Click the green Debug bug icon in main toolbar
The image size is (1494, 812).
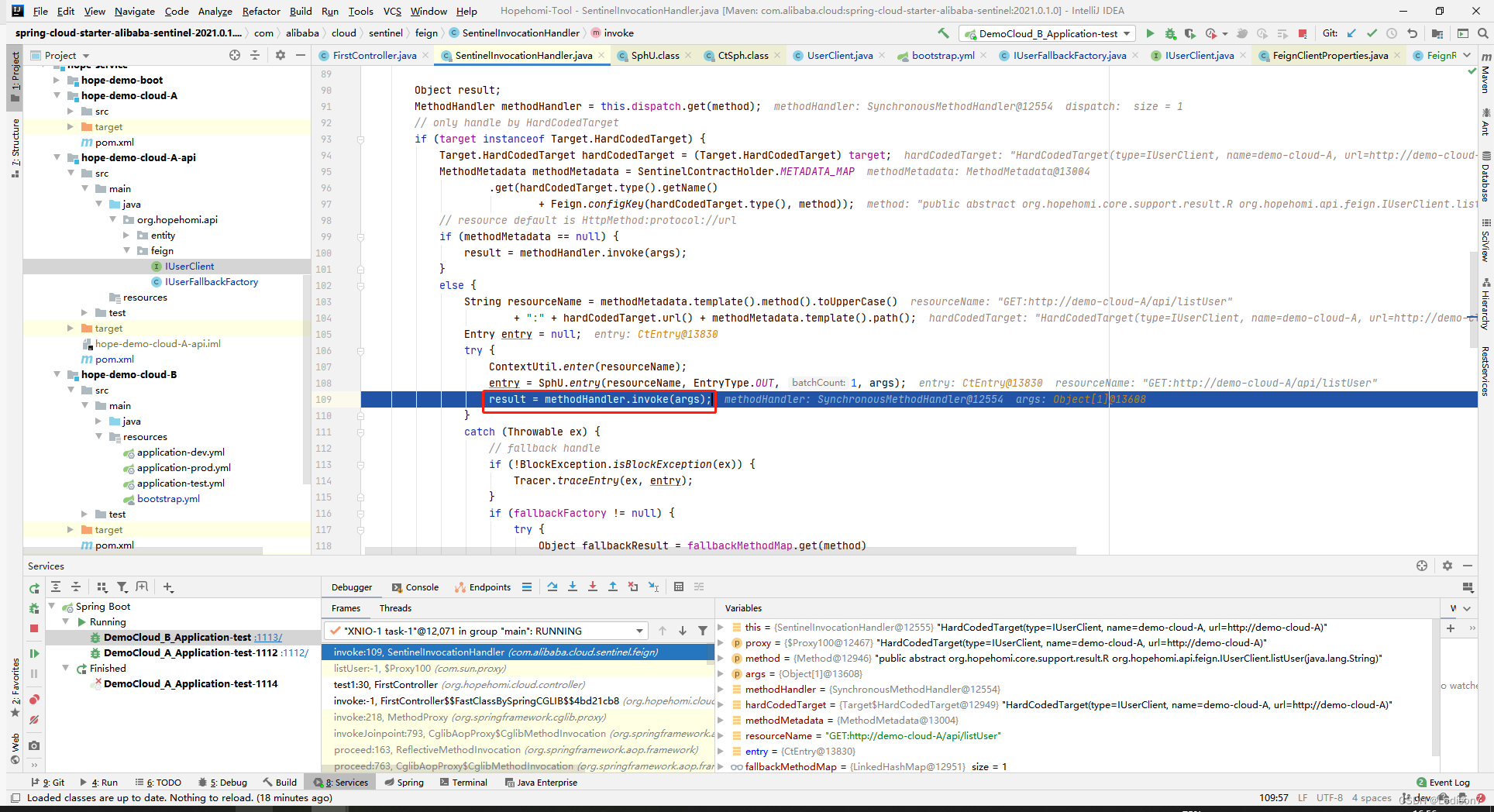1170,33
